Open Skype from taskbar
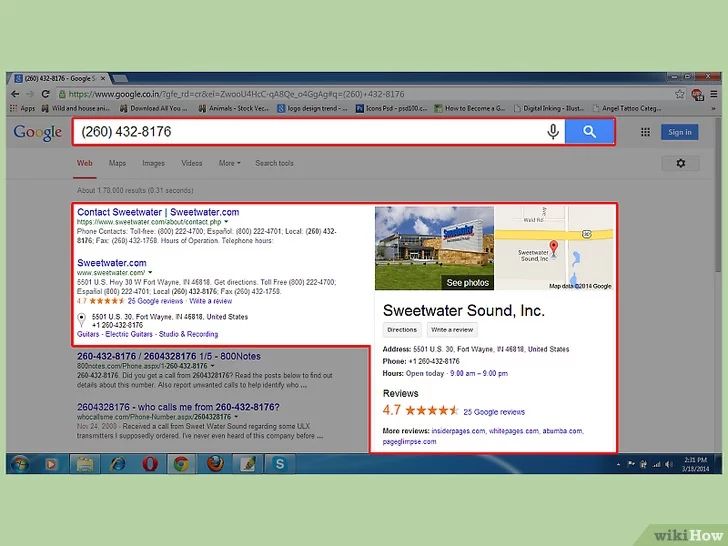Image resolution: width=728 pixels, height=546 pixels. 280,464
